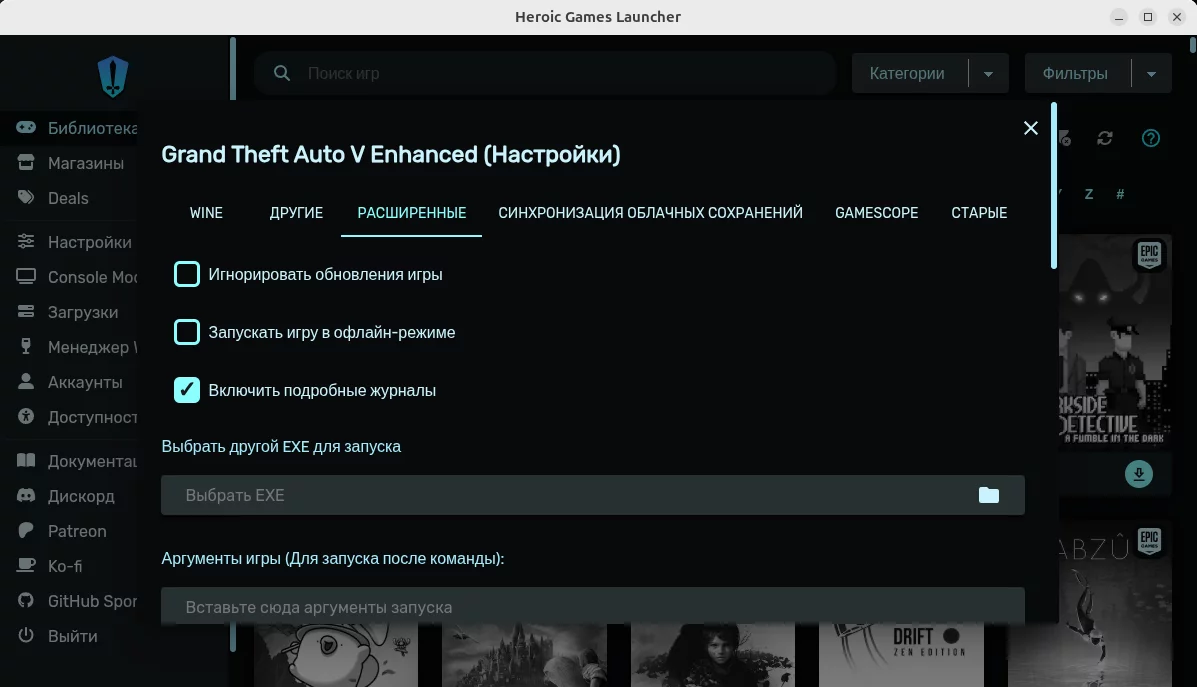Open Библиотека gamepad icon in sidebar

pos(26,127)
